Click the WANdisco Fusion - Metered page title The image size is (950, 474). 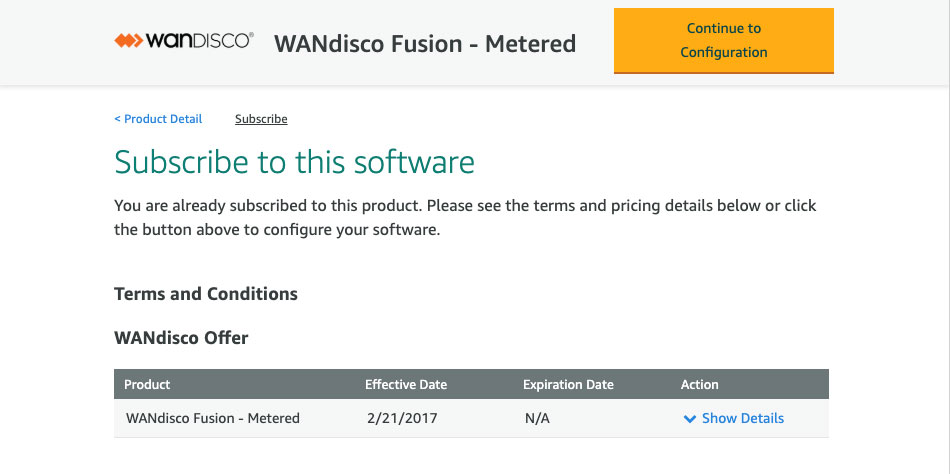(x=425, y=44)
